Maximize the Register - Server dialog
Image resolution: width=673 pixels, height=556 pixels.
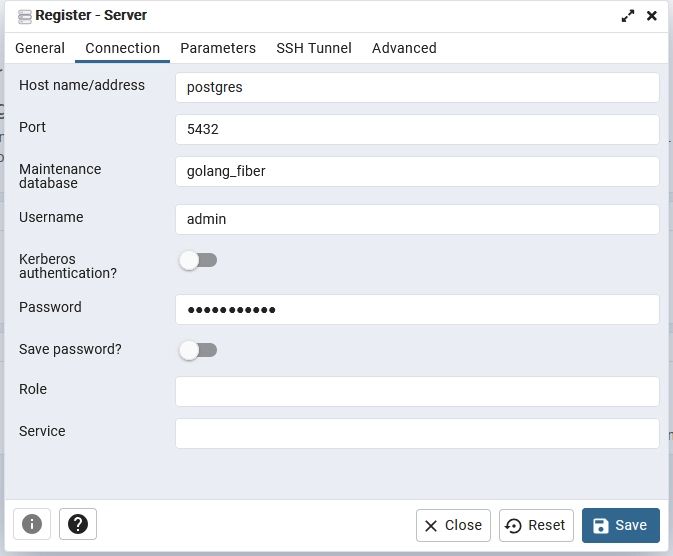point(628,16)
